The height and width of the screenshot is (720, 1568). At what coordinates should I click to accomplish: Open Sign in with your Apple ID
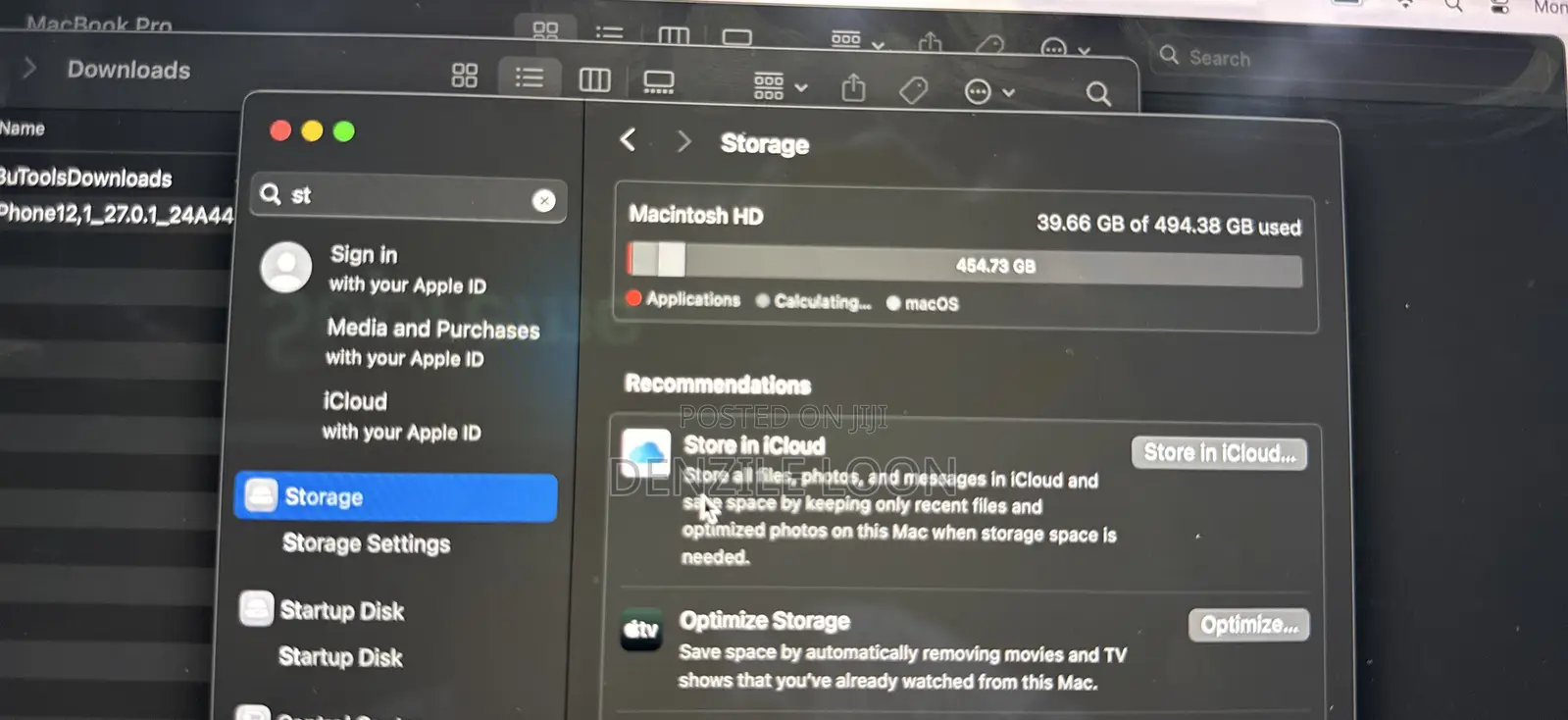(x=407, y=270)
